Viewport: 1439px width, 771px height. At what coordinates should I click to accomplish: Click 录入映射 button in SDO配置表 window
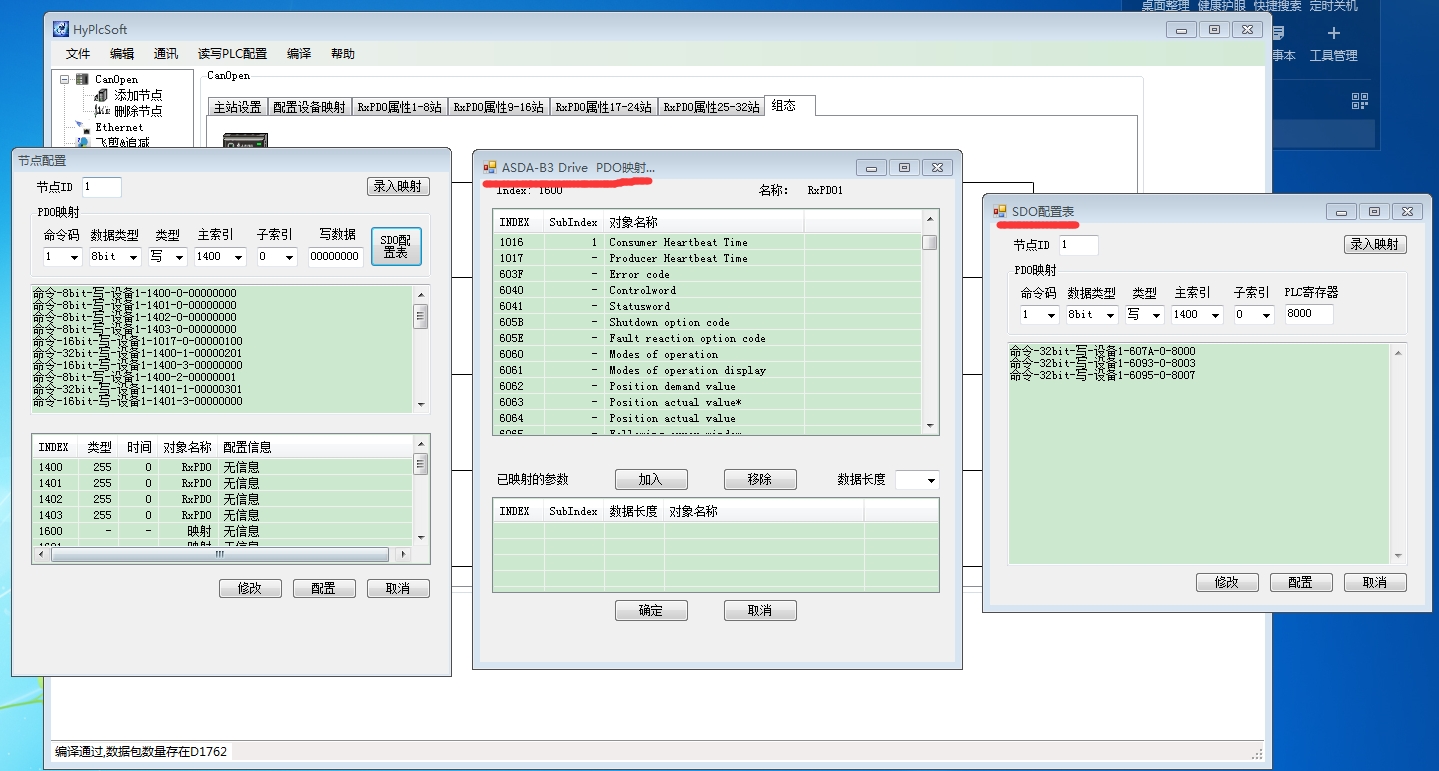tap(1375, 244)
